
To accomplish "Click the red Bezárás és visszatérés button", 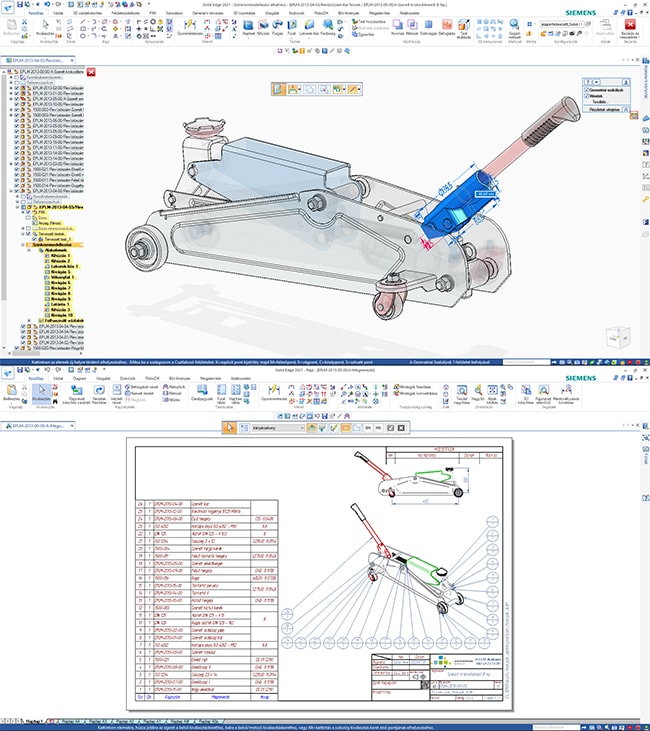I will pyautogui.click(x=630, y=30).
